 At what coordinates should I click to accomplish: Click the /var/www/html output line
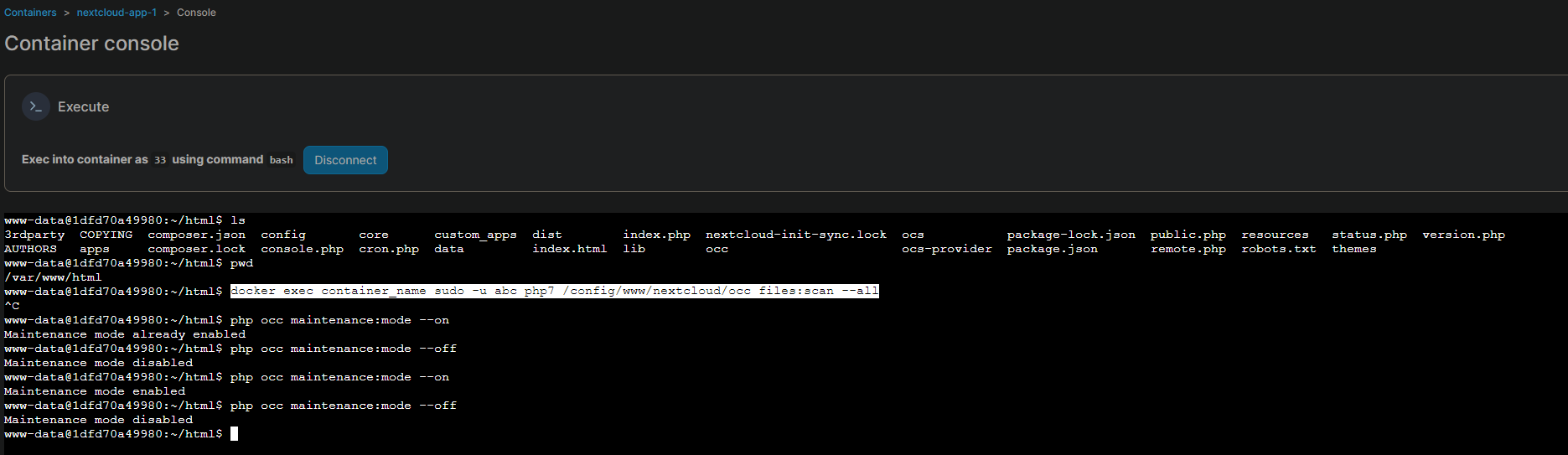[53, 277]
